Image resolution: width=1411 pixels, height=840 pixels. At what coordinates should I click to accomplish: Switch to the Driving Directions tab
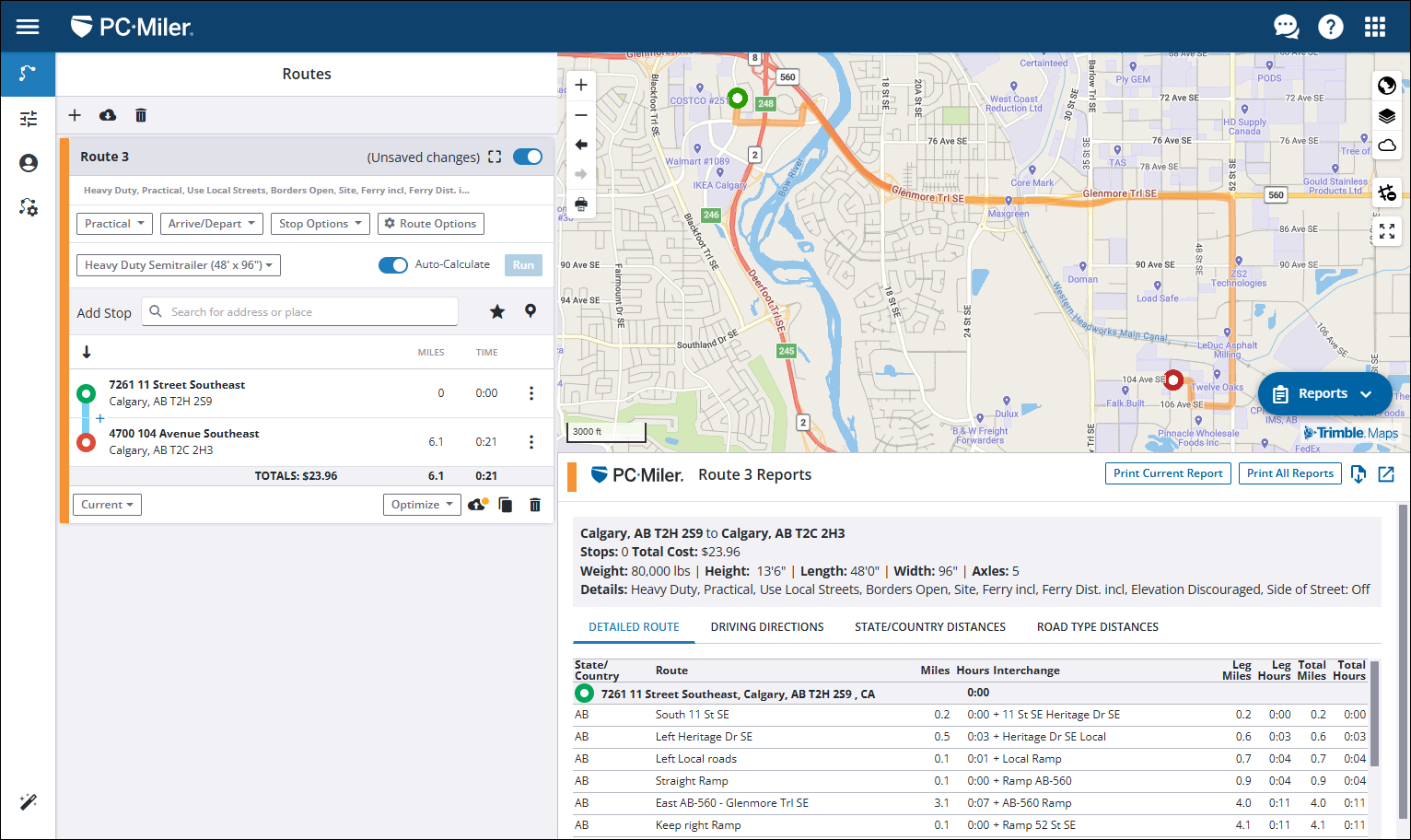click(x=766, y=627)
